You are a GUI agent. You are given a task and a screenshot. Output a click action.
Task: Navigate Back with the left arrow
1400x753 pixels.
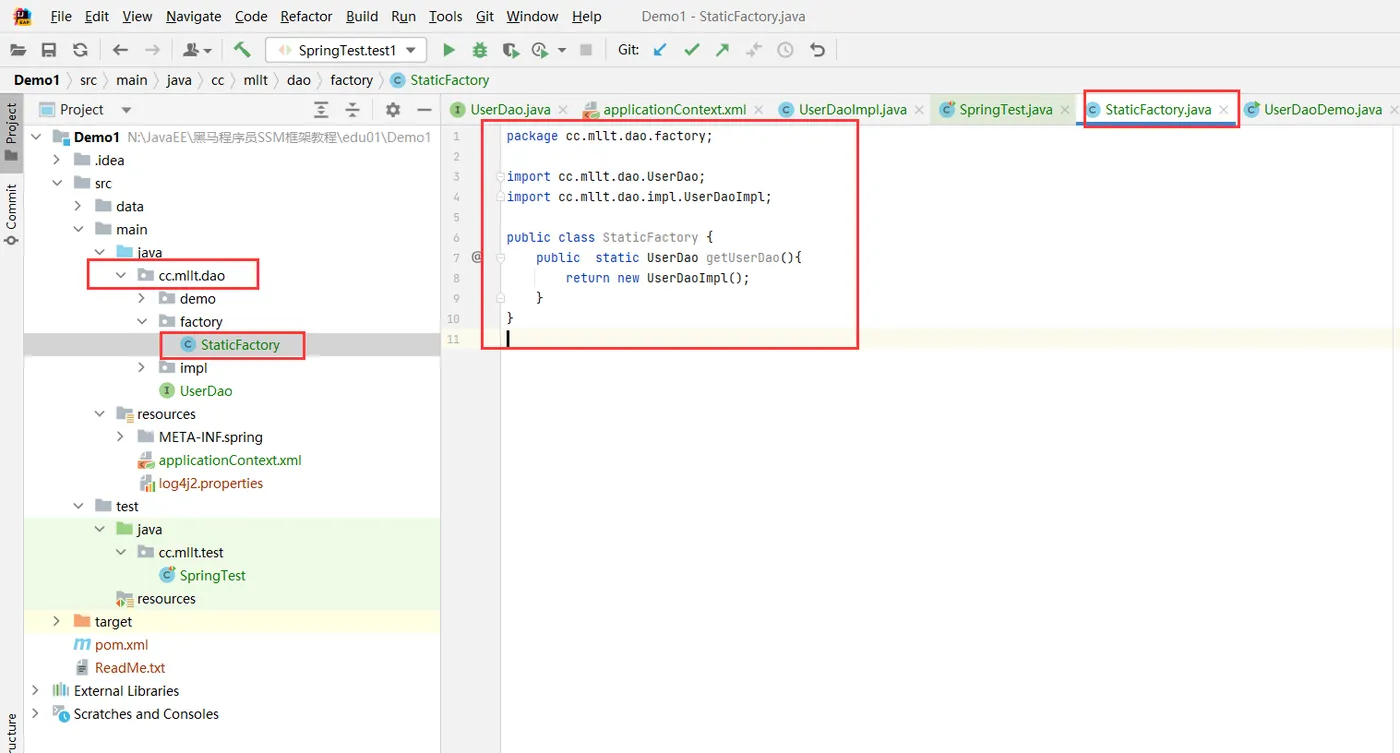(x=120, y=50)
